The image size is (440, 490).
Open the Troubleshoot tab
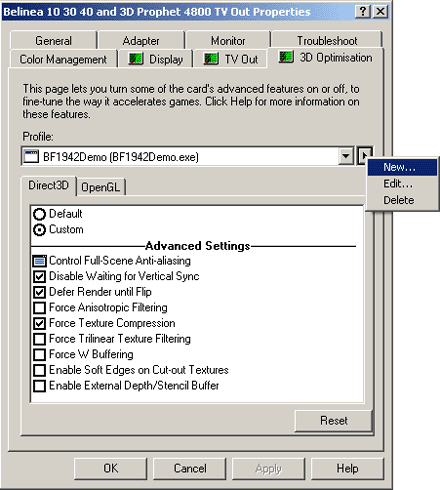pos(327,41)
